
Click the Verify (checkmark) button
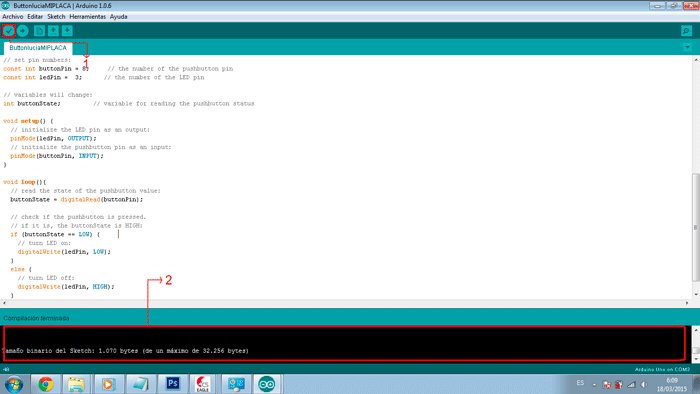[8, 31]
